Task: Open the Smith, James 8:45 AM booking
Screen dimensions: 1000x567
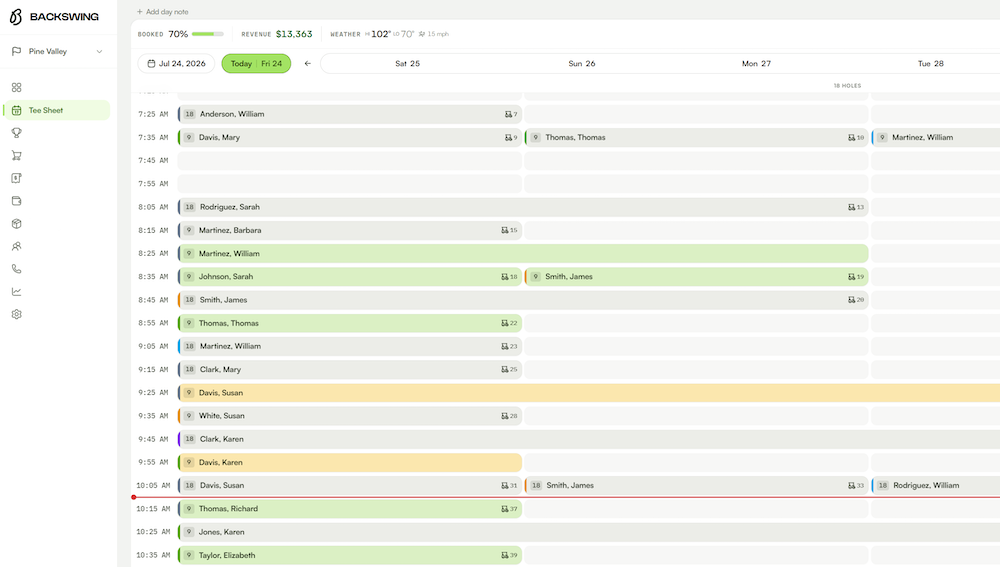Action: (x=523, y=300)
